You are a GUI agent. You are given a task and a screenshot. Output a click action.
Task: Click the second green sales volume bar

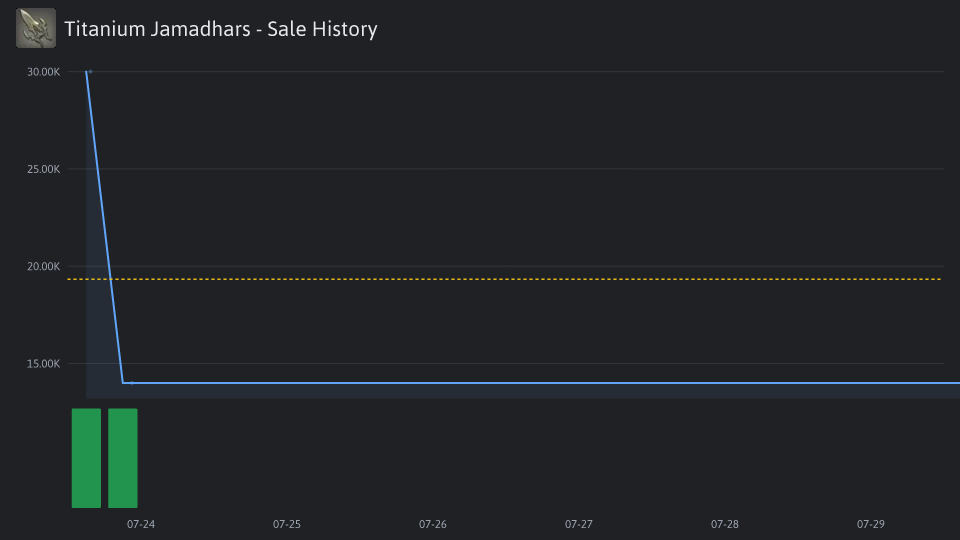[123, 458]
